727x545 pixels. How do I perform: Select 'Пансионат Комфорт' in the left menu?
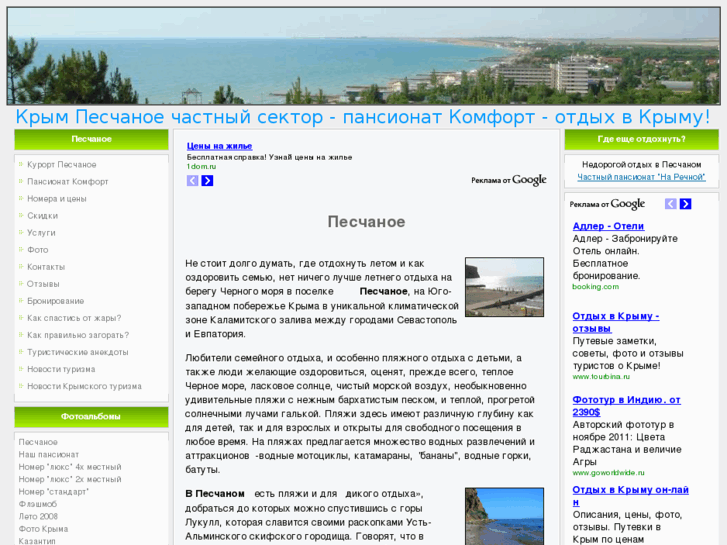tap(67, 182)
